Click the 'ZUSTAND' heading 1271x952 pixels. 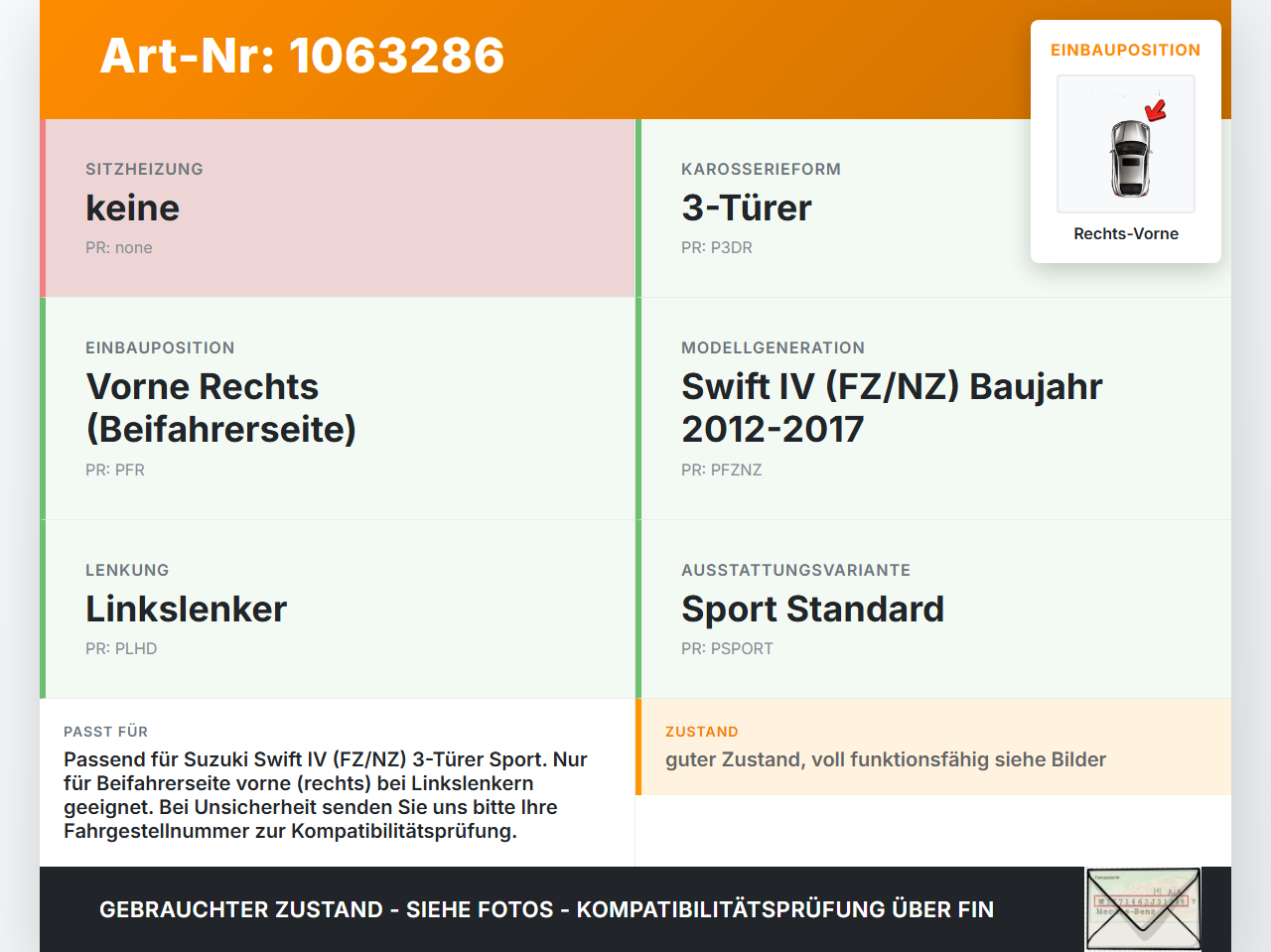702,732
